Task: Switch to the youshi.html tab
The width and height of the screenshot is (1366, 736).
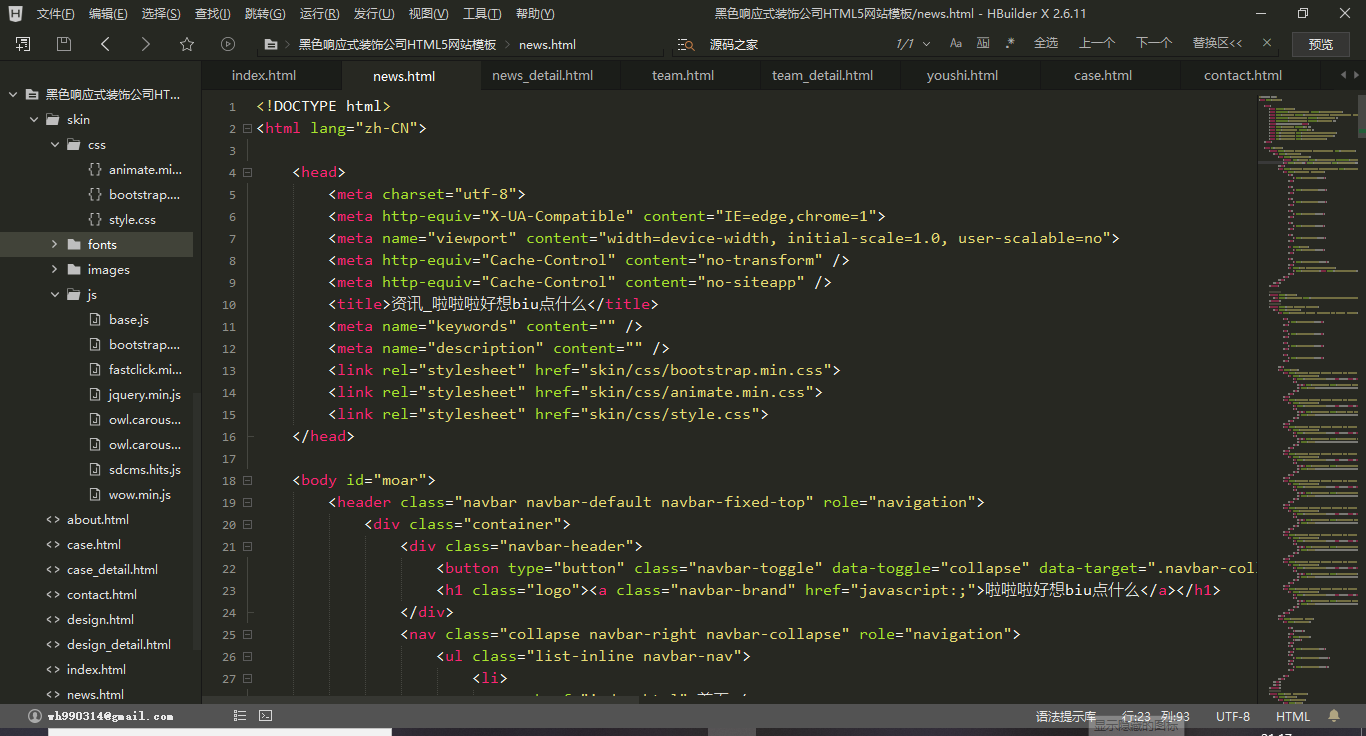Action: click(x=962, y=75)
